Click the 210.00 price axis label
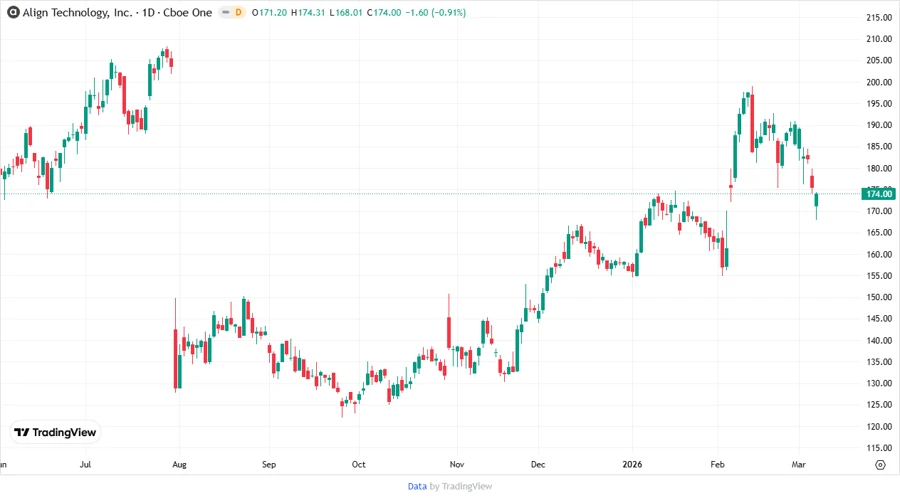 [879, 39]
